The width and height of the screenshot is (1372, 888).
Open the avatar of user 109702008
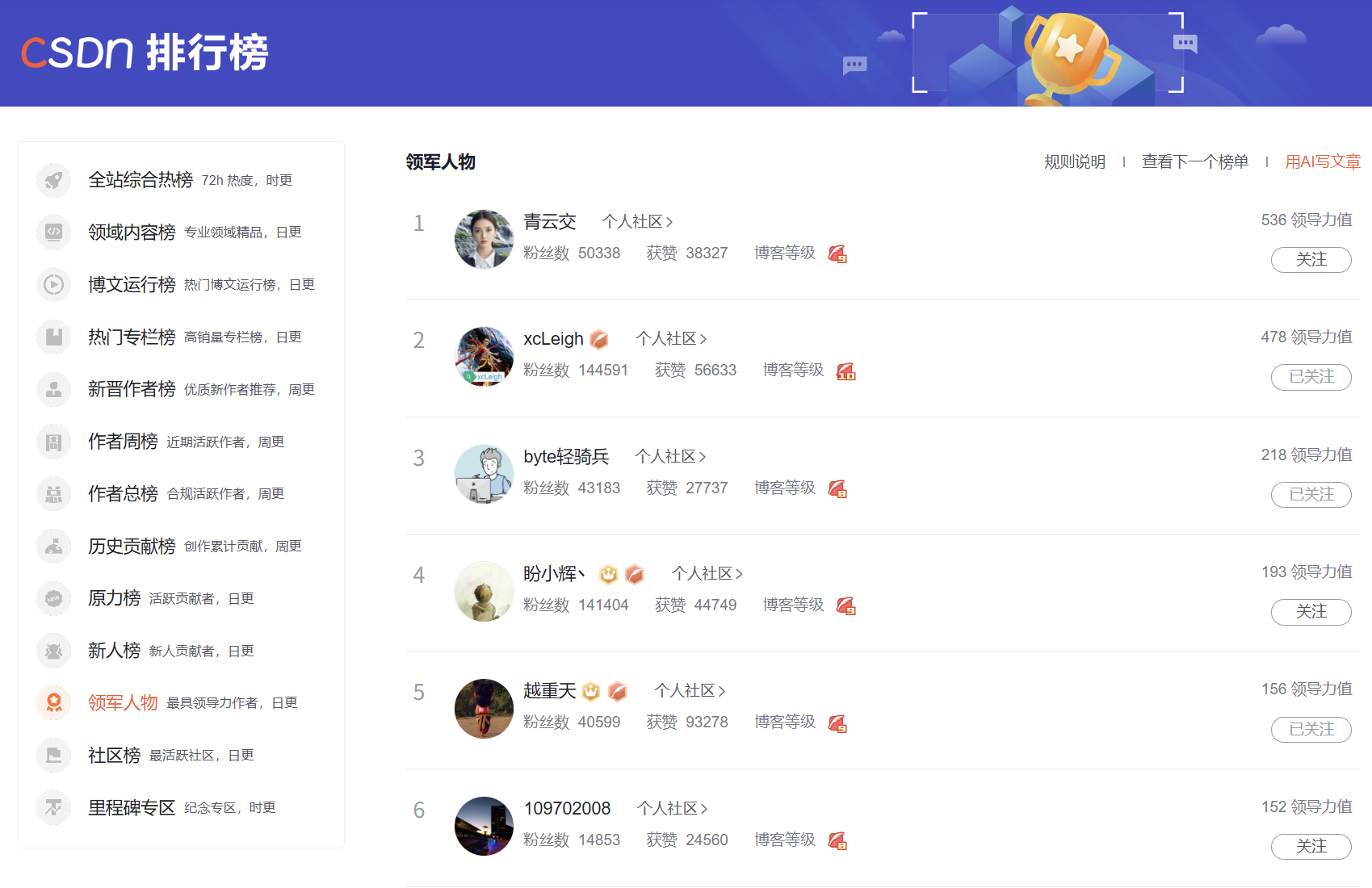(x=484, y=826)
